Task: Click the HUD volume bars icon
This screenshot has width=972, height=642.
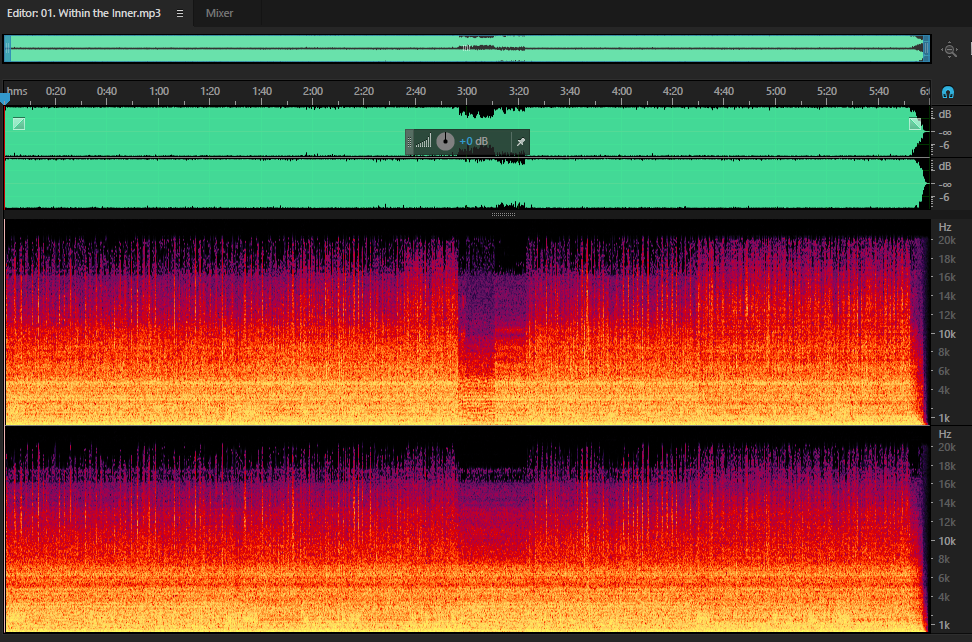Action: click(423, 142)
